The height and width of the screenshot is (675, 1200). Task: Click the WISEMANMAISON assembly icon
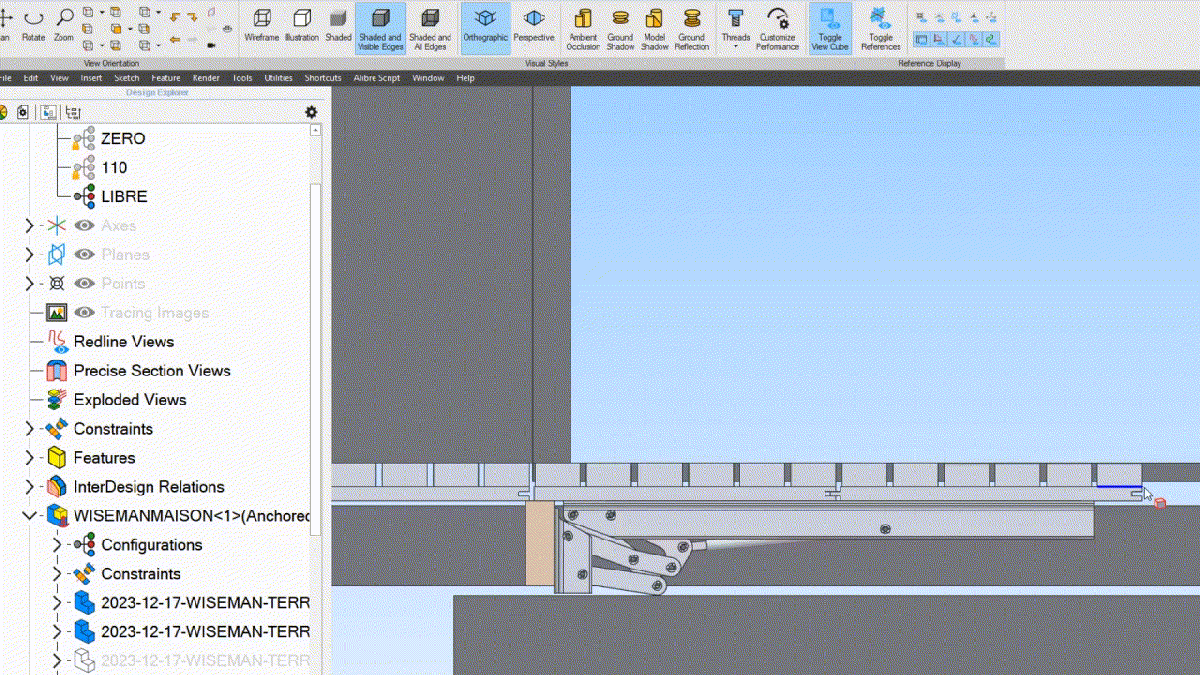pos(56,516)
